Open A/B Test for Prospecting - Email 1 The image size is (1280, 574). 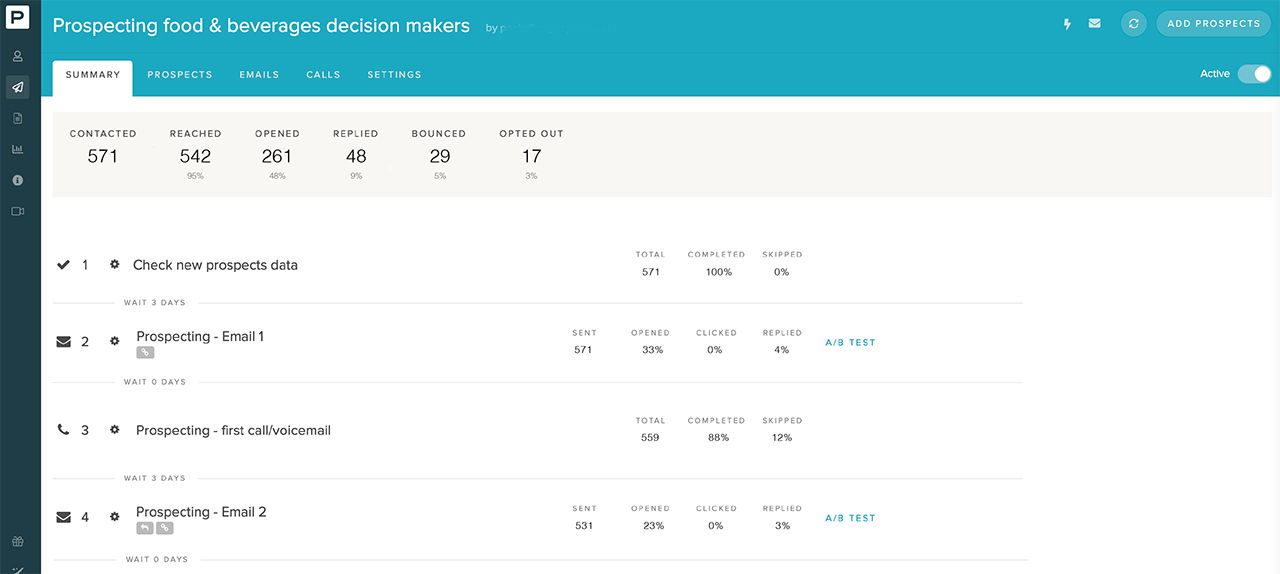(850, 342)
